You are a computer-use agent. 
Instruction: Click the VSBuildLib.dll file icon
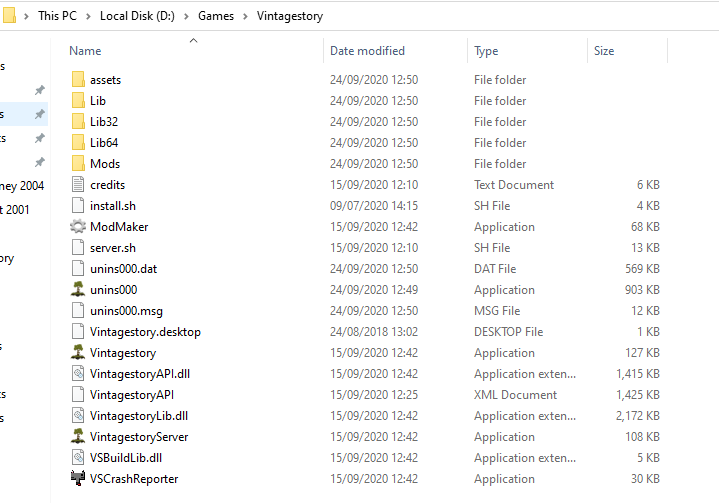79,458
